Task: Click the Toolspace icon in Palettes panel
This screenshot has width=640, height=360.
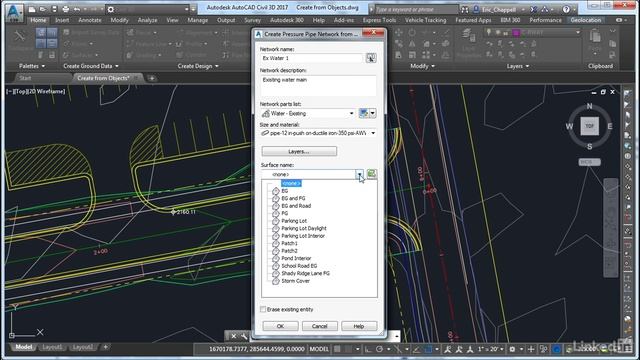Action: 19,36
